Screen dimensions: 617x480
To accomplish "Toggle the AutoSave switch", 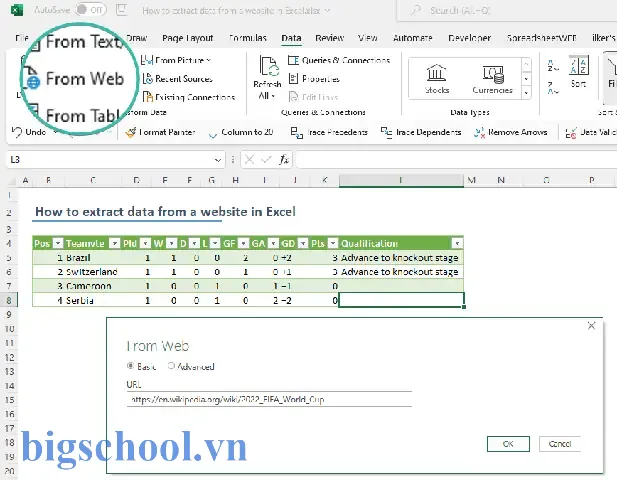I will pyautogui.click(x=91, y=10).
